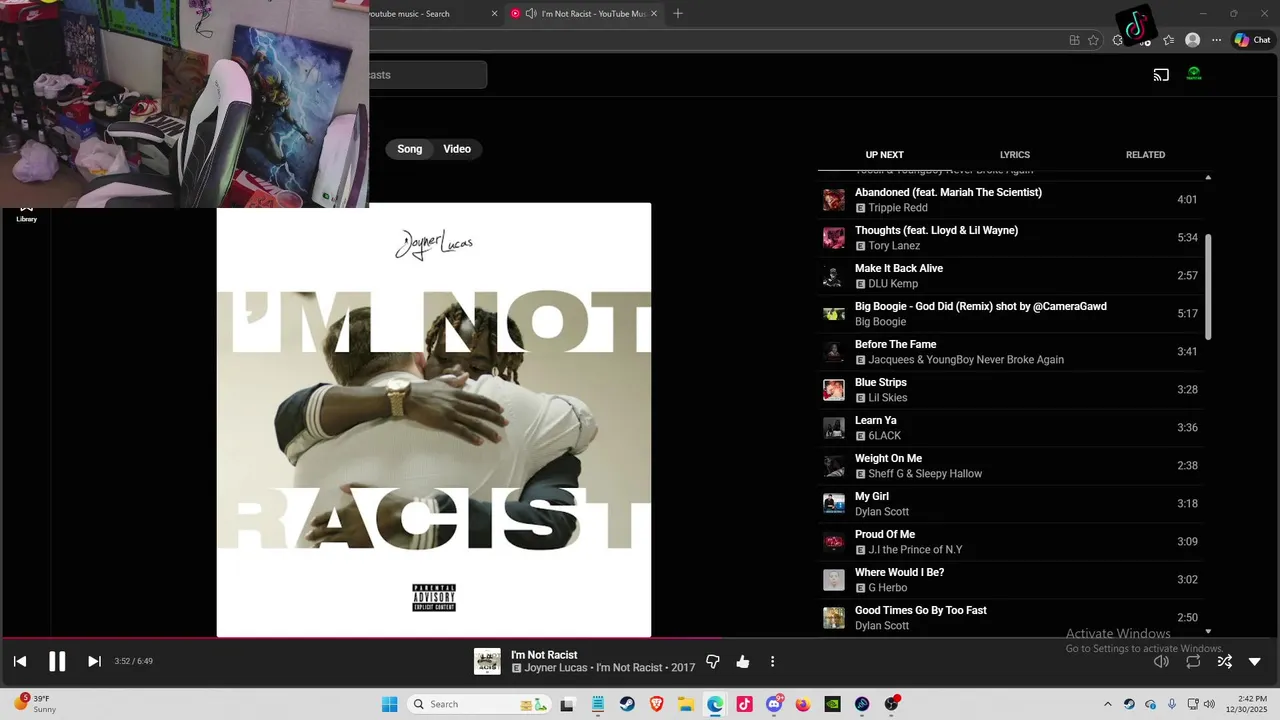This screenshot has width=1280, height=720.
Task: Open a new browser tab
Action: click(x=678, y=14)
